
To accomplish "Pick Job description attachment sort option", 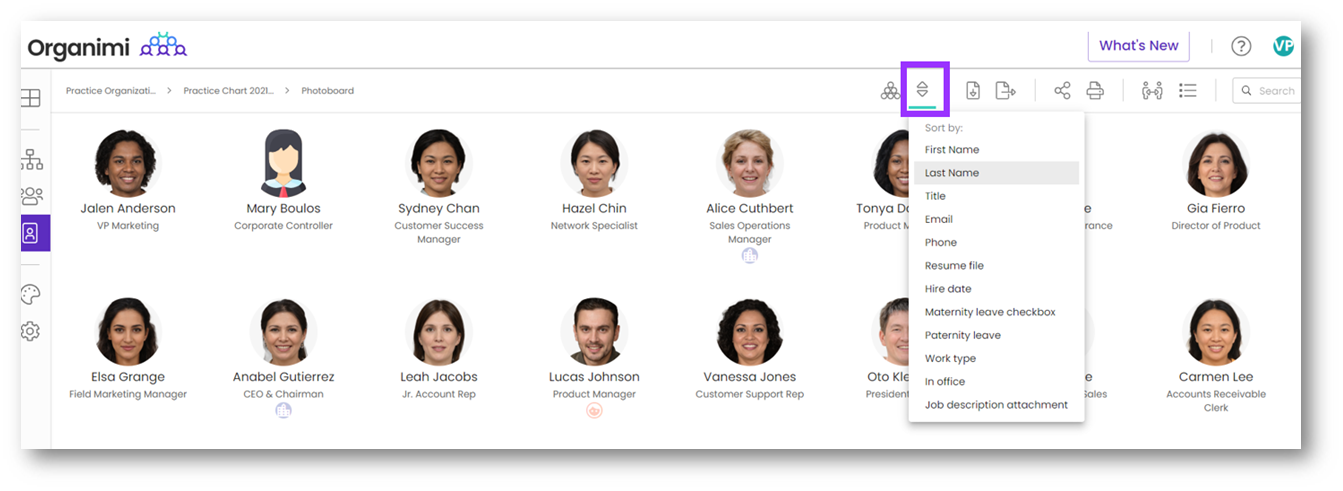I will tap(996, 405).
